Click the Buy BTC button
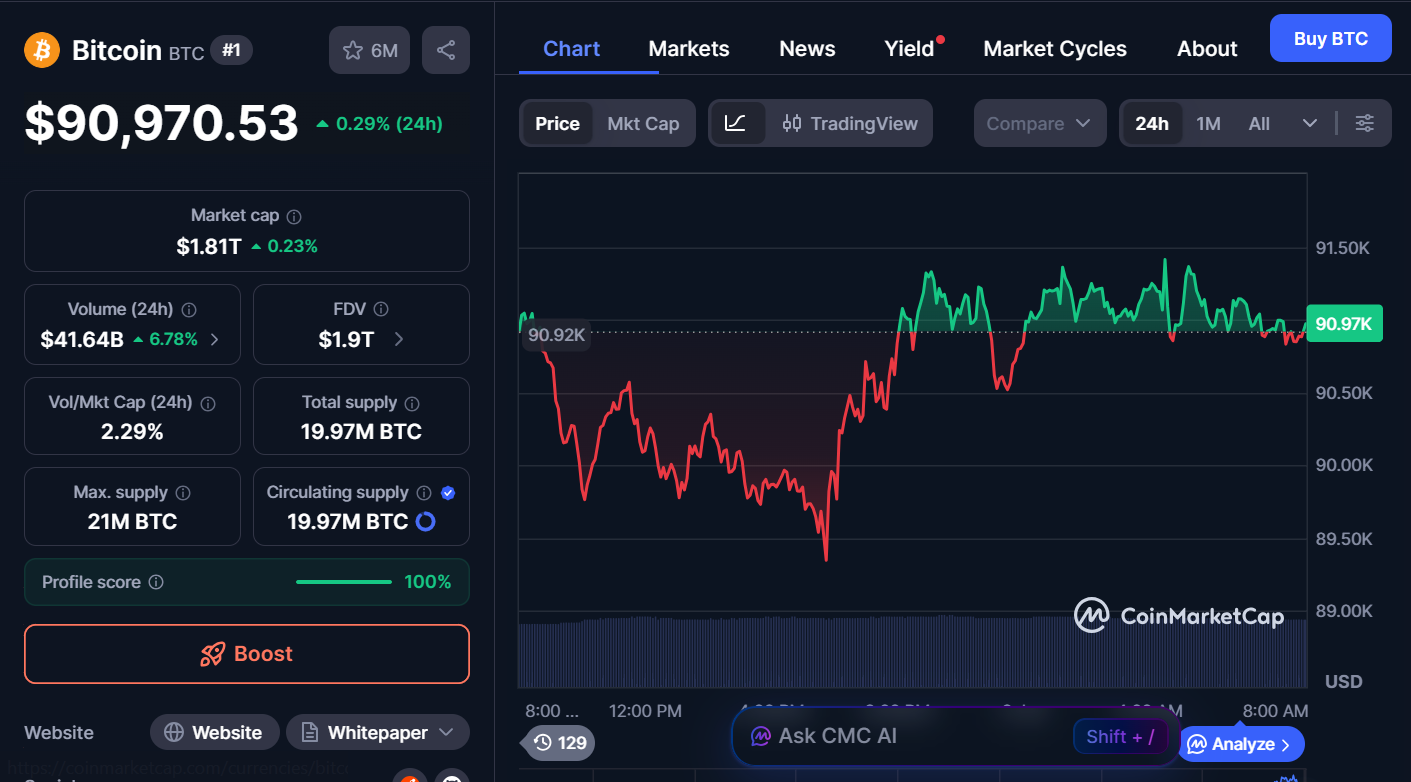This screenshot has width=1411, height=782. pyautogui.click(x=1330, y=37)
